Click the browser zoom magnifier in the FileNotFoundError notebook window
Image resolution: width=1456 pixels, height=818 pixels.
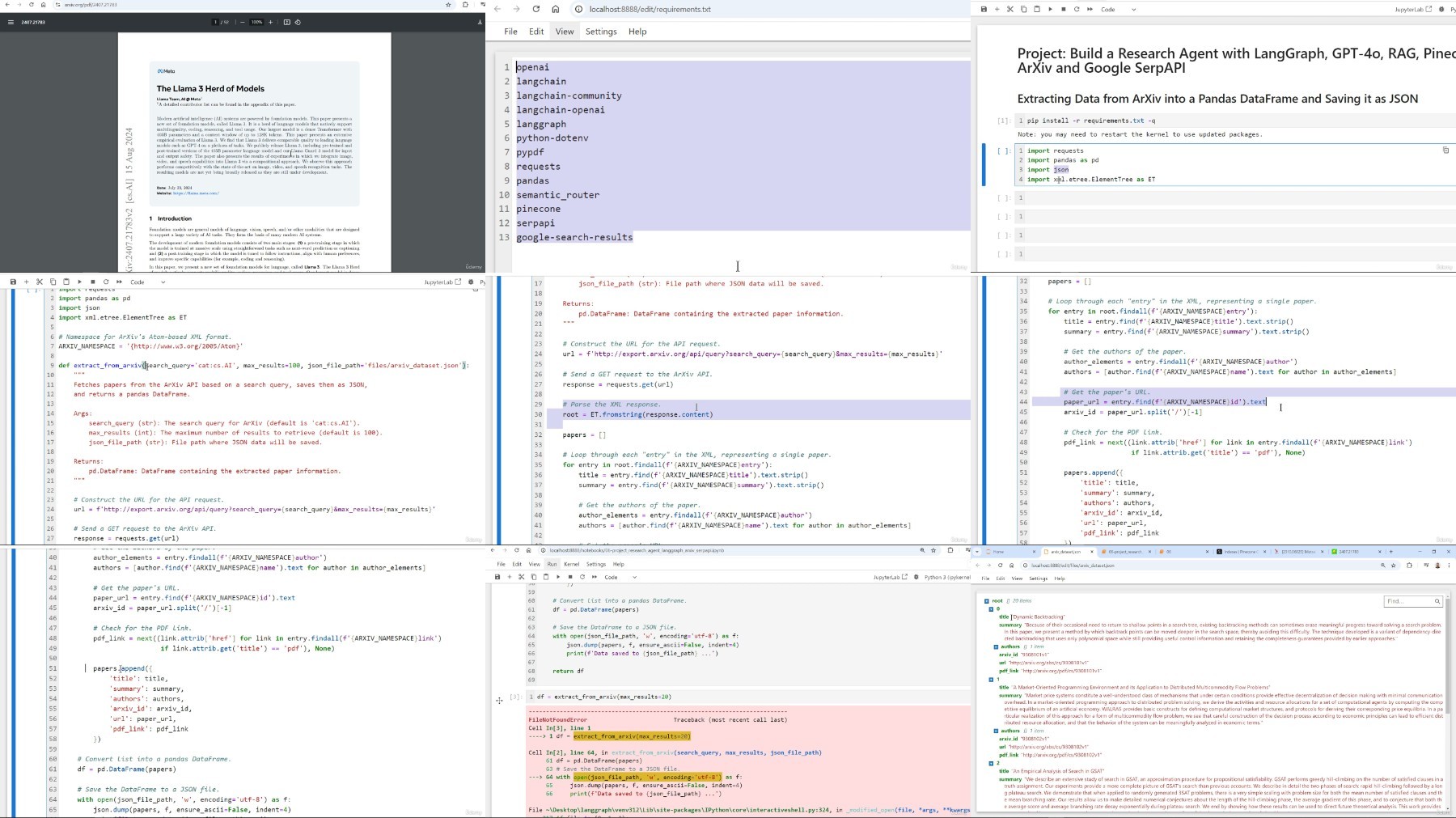[x=922, y=550]
